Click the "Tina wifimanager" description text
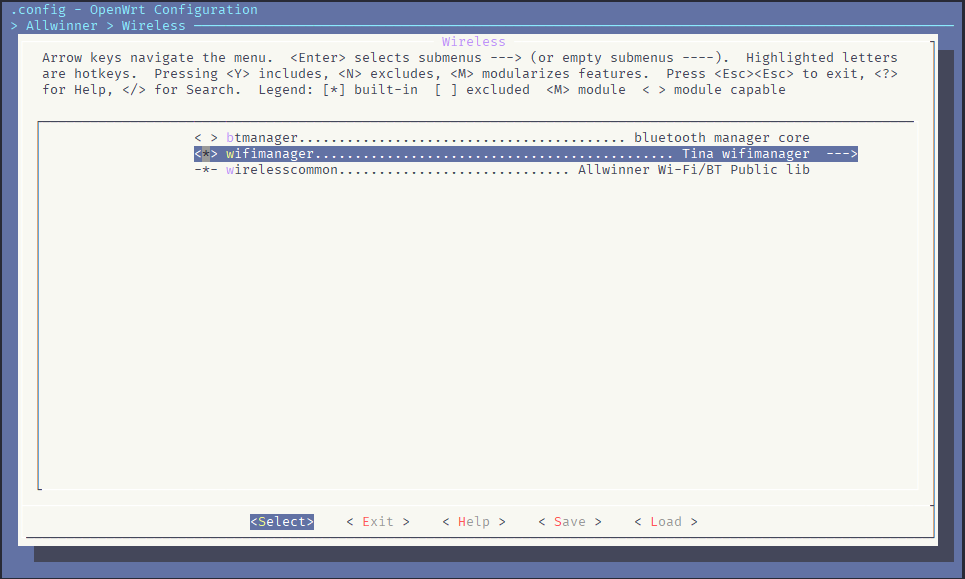965x579 pixels. 746,154
